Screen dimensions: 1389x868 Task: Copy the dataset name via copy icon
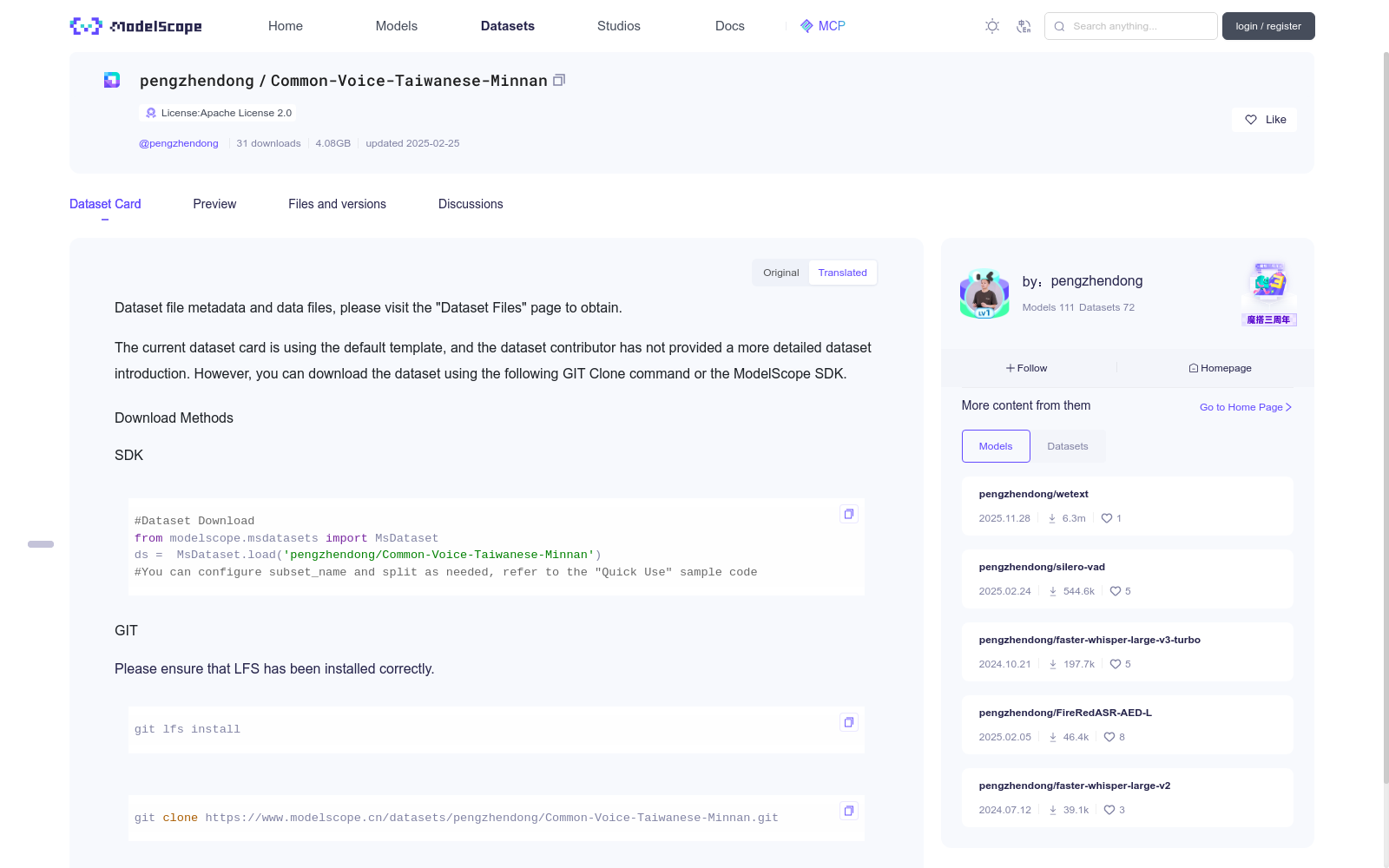pyautogui.click(x=559, y=80)
